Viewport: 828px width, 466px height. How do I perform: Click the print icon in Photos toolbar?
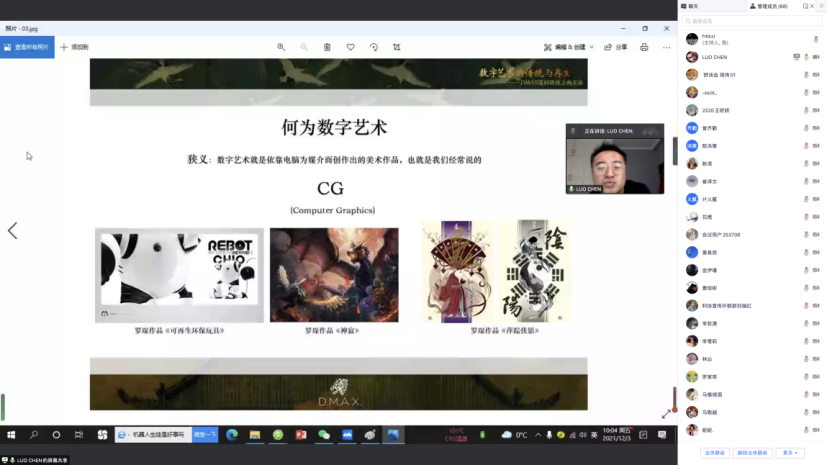tap(644, 47)
